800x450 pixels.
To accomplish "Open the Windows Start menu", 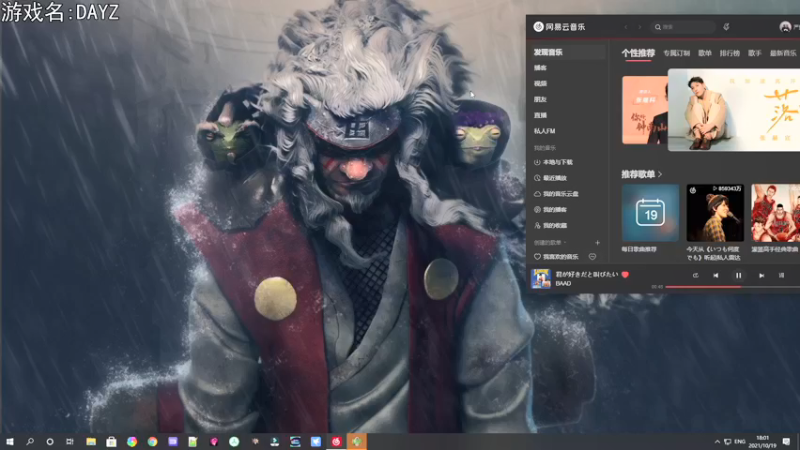I will (x=10, y=442).
